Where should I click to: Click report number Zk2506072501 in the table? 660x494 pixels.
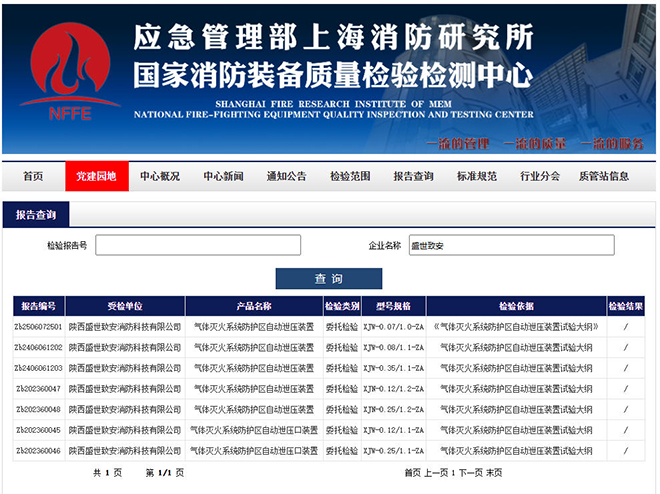click(x=39, y=327)
